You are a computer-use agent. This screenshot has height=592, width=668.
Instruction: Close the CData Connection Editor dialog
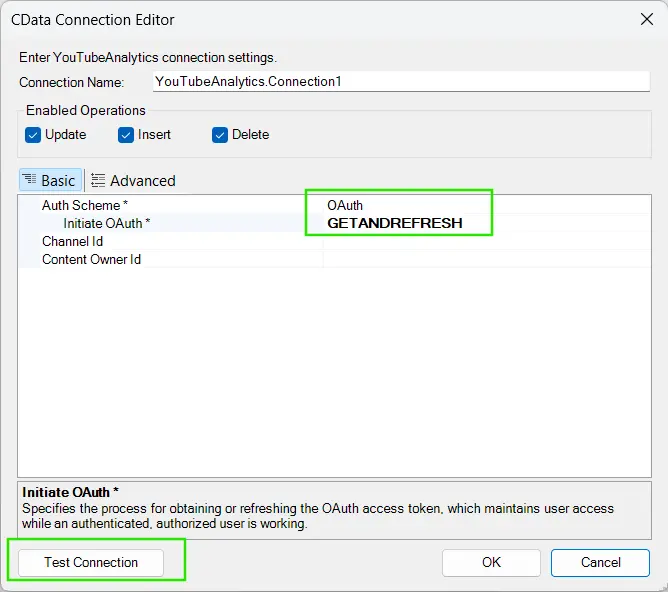(645, 17)
